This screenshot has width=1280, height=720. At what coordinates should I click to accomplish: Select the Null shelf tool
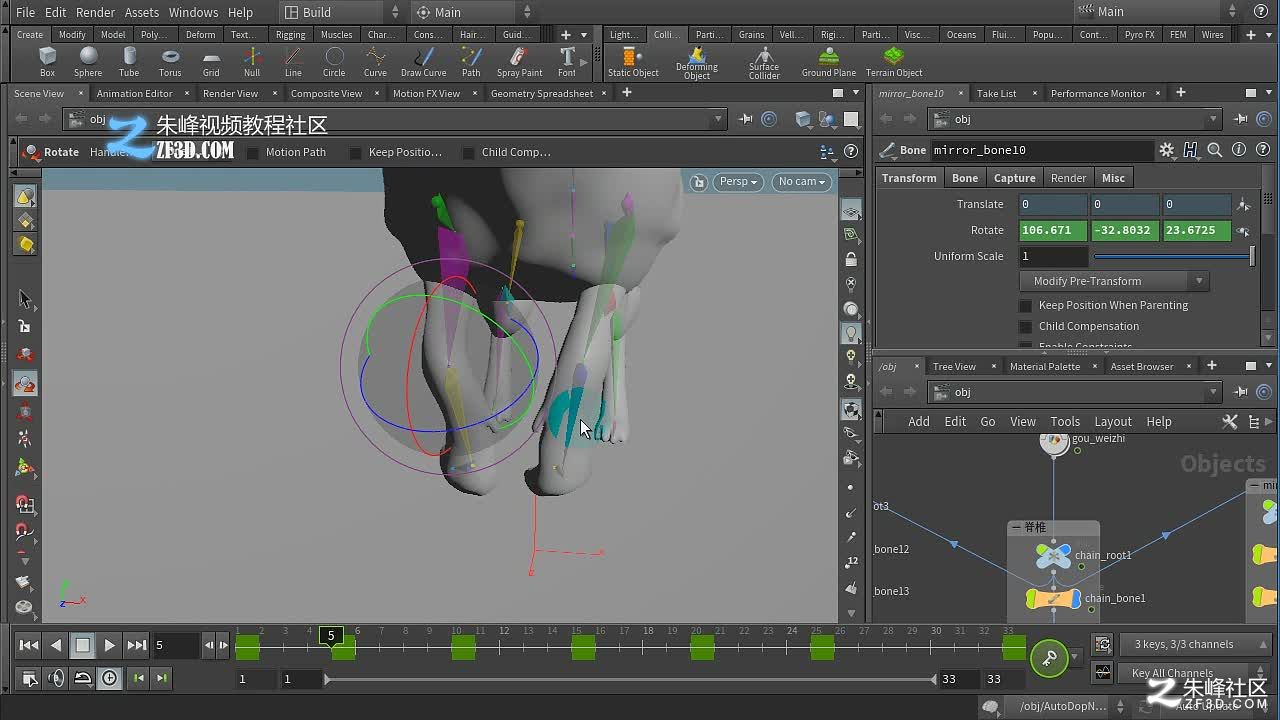252,62
